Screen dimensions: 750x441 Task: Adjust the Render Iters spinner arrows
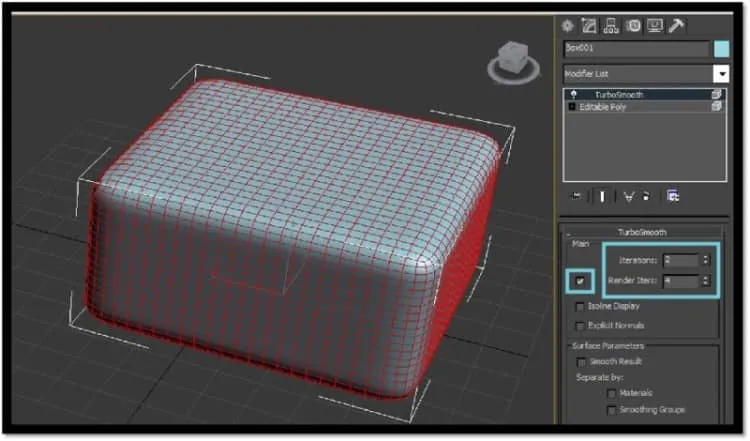pyautogui.click(x=706, y=281)
